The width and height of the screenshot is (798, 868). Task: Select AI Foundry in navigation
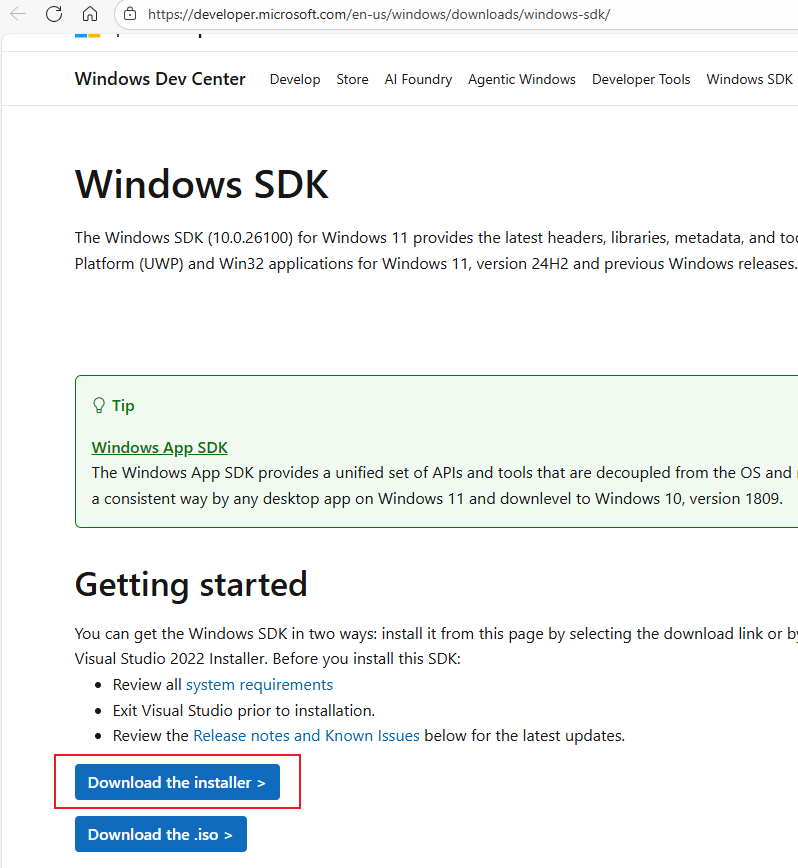pos(418,80)
